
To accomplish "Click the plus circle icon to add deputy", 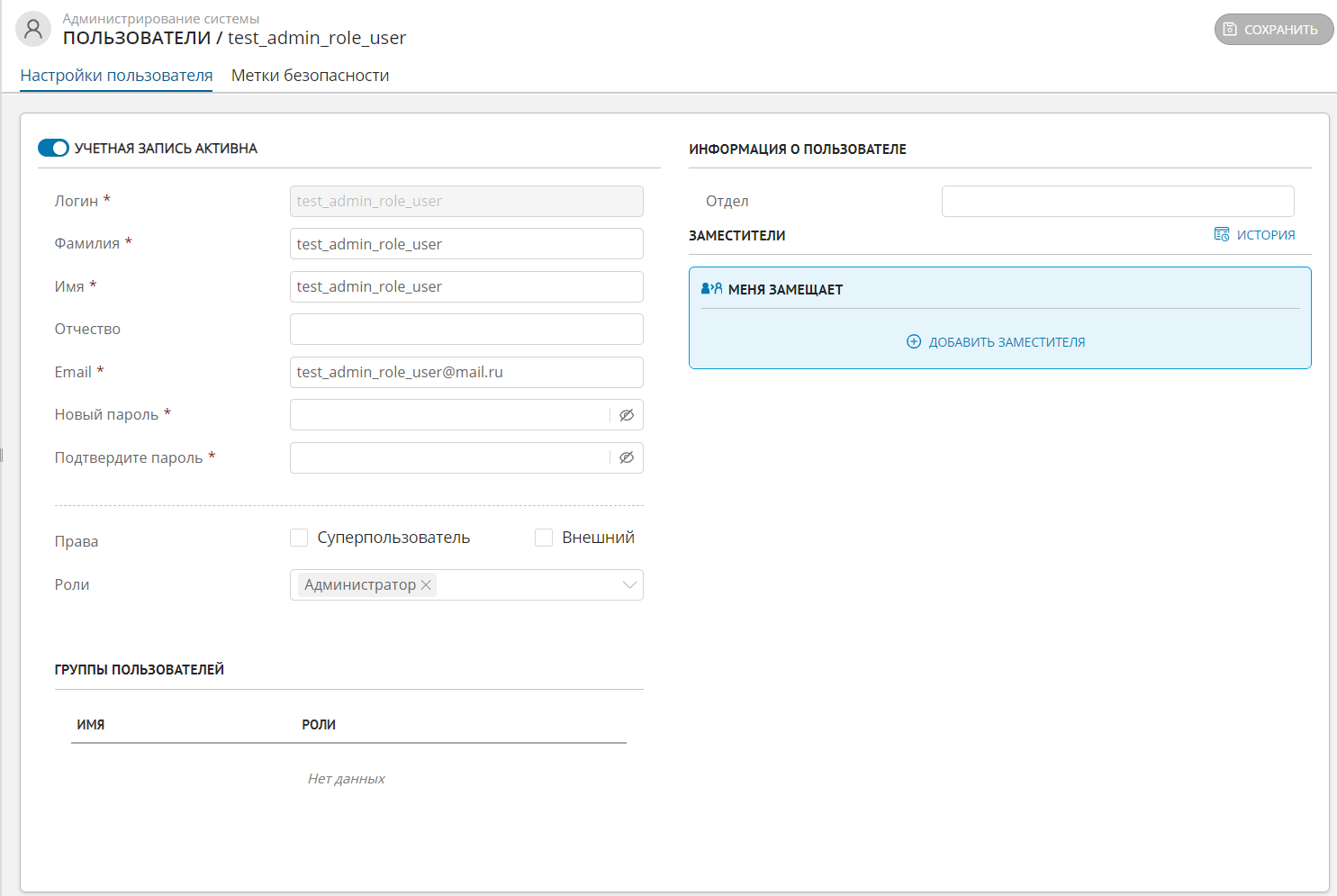I will (914, 342).
